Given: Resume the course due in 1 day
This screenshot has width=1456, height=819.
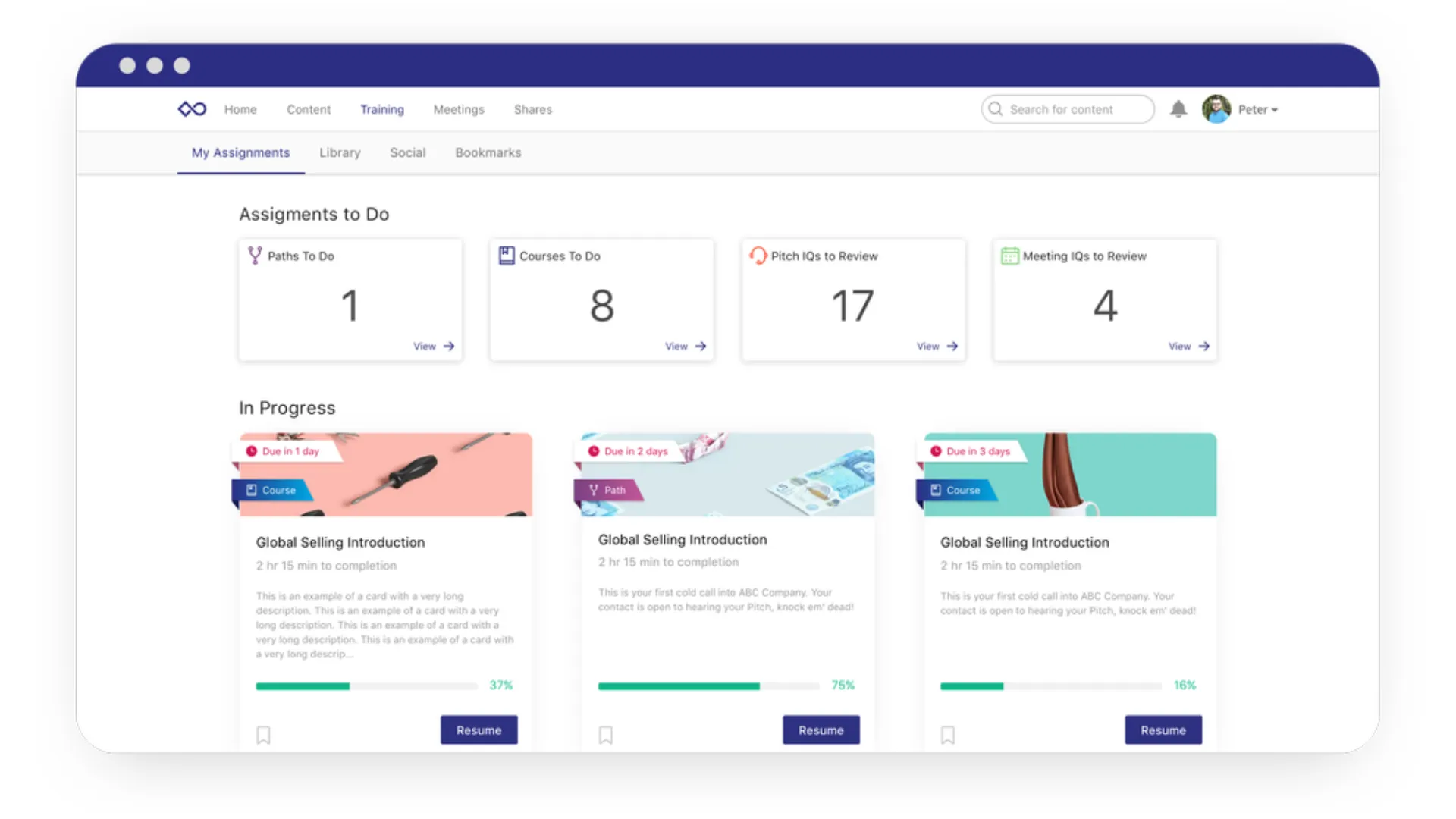Looking at the screenshot, I should click(479, 730).
